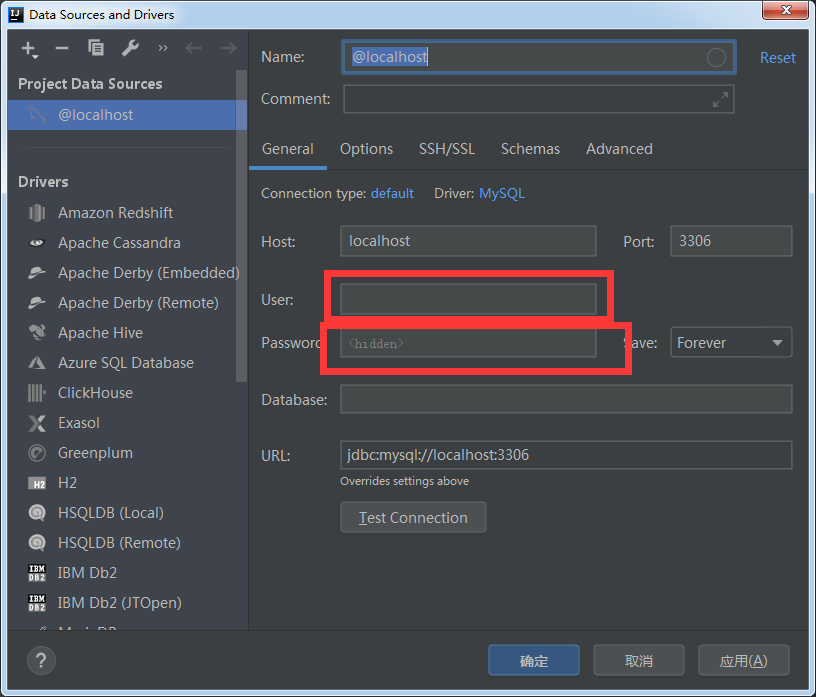
Task: Click IBM Db2 driver icon
Action: pos(37,573)
